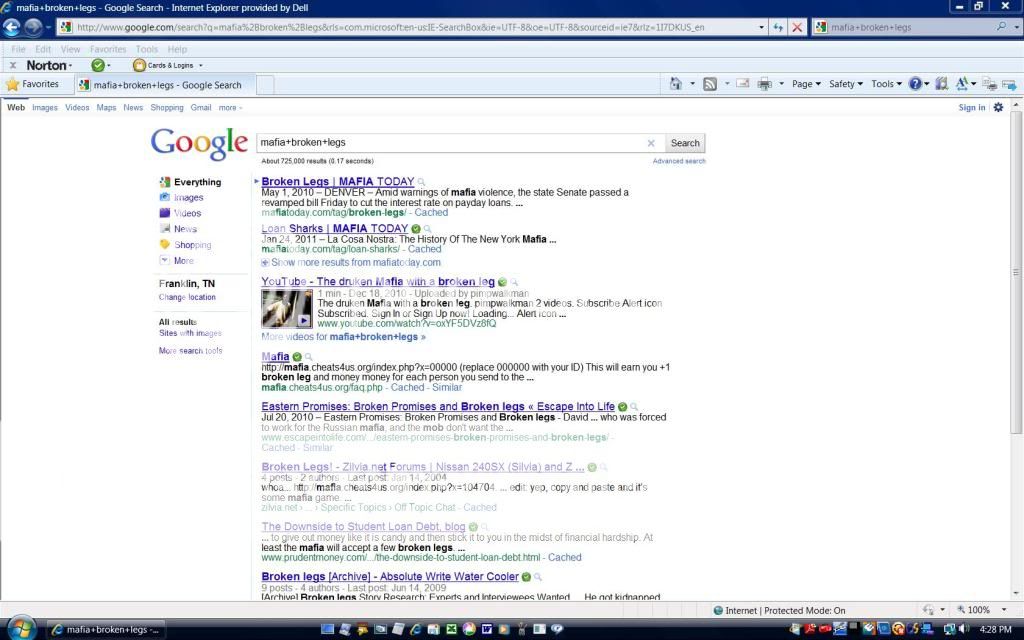Click the Cached link under Loan Sharks result

(424, 249)
